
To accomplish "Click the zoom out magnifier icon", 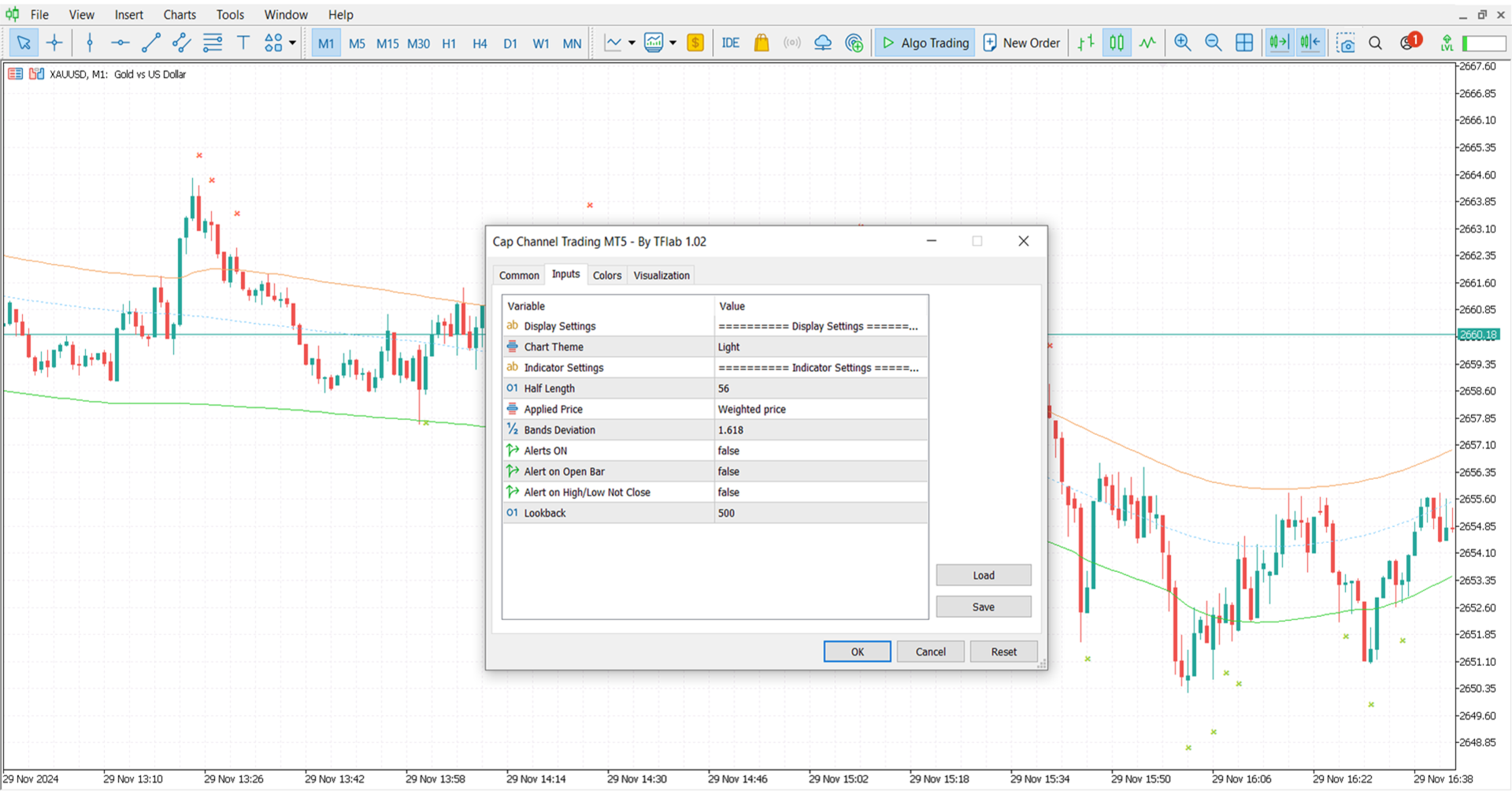I will (x=1213, y=43).
